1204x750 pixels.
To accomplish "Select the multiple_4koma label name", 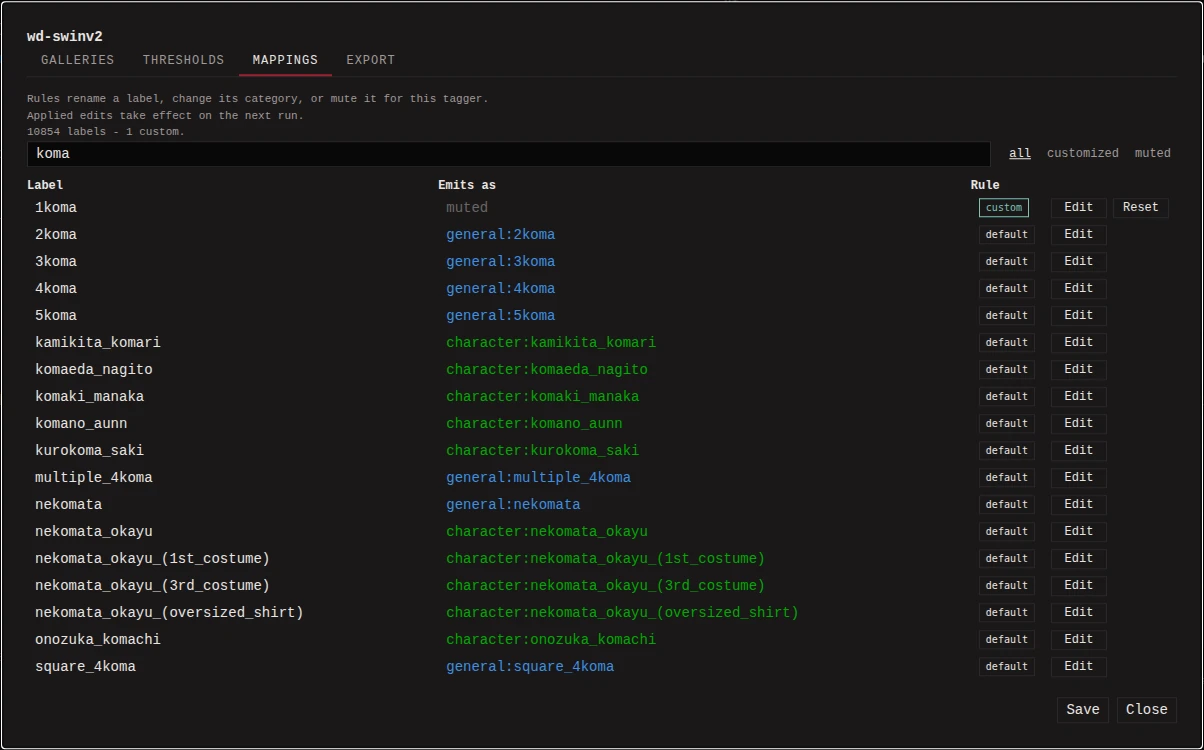I will tap(94, 478).
